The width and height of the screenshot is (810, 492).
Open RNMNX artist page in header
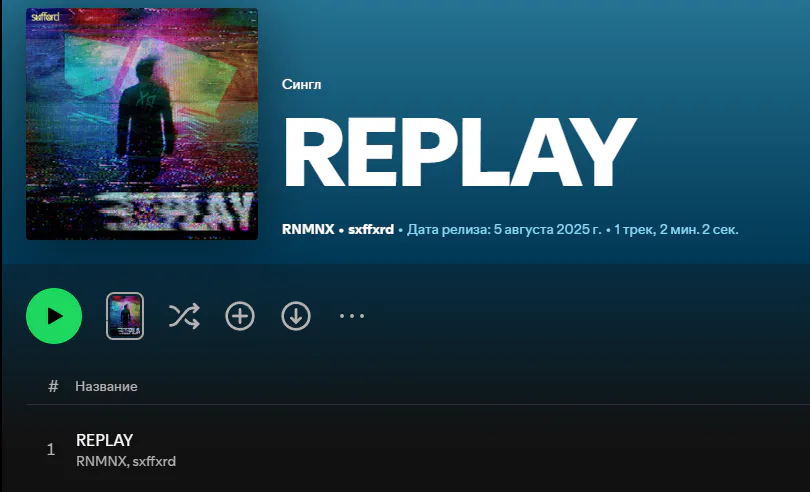[308, 229]
